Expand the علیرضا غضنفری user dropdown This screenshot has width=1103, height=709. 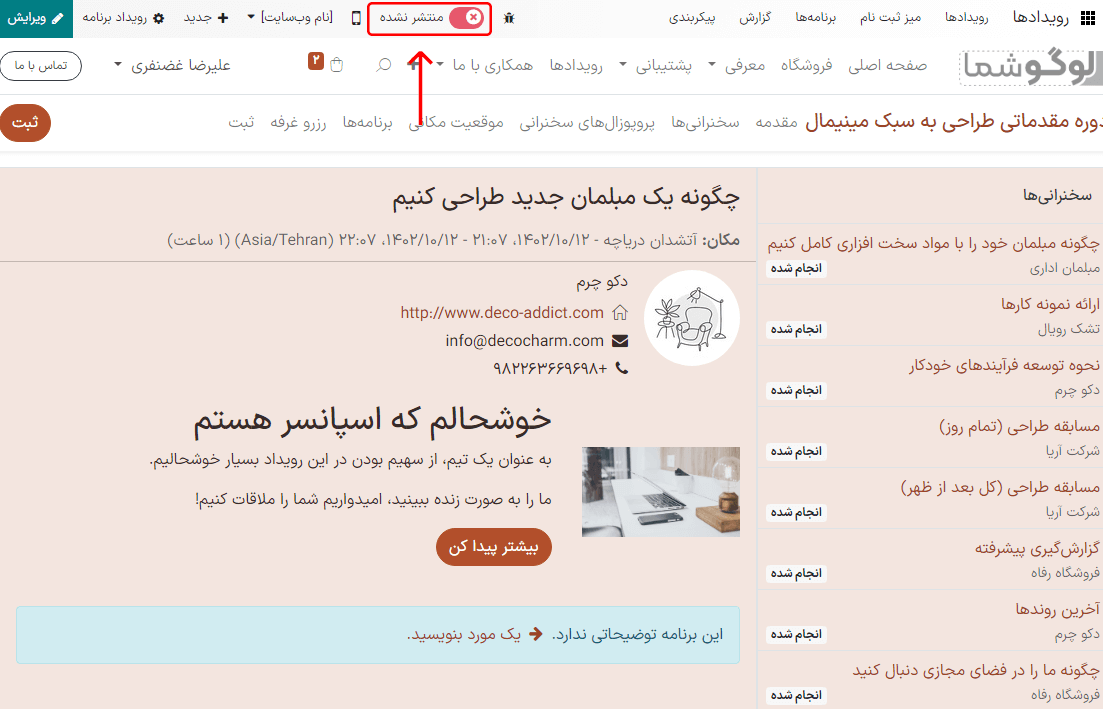(x=173, y=65)
